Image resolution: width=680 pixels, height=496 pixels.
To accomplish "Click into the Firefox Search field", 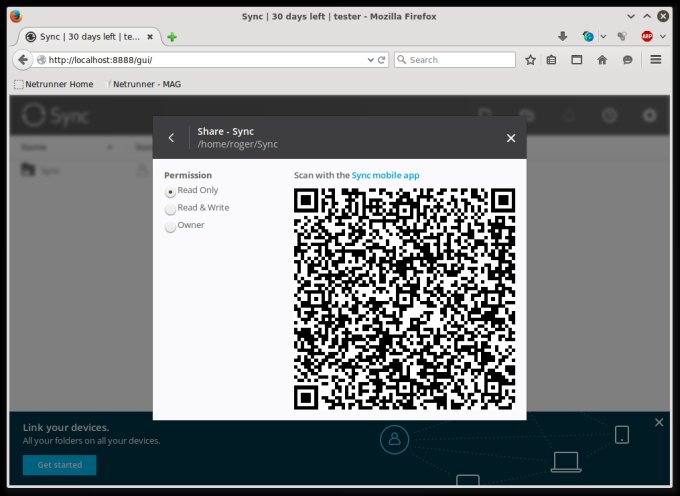I will tap(454, 60).
